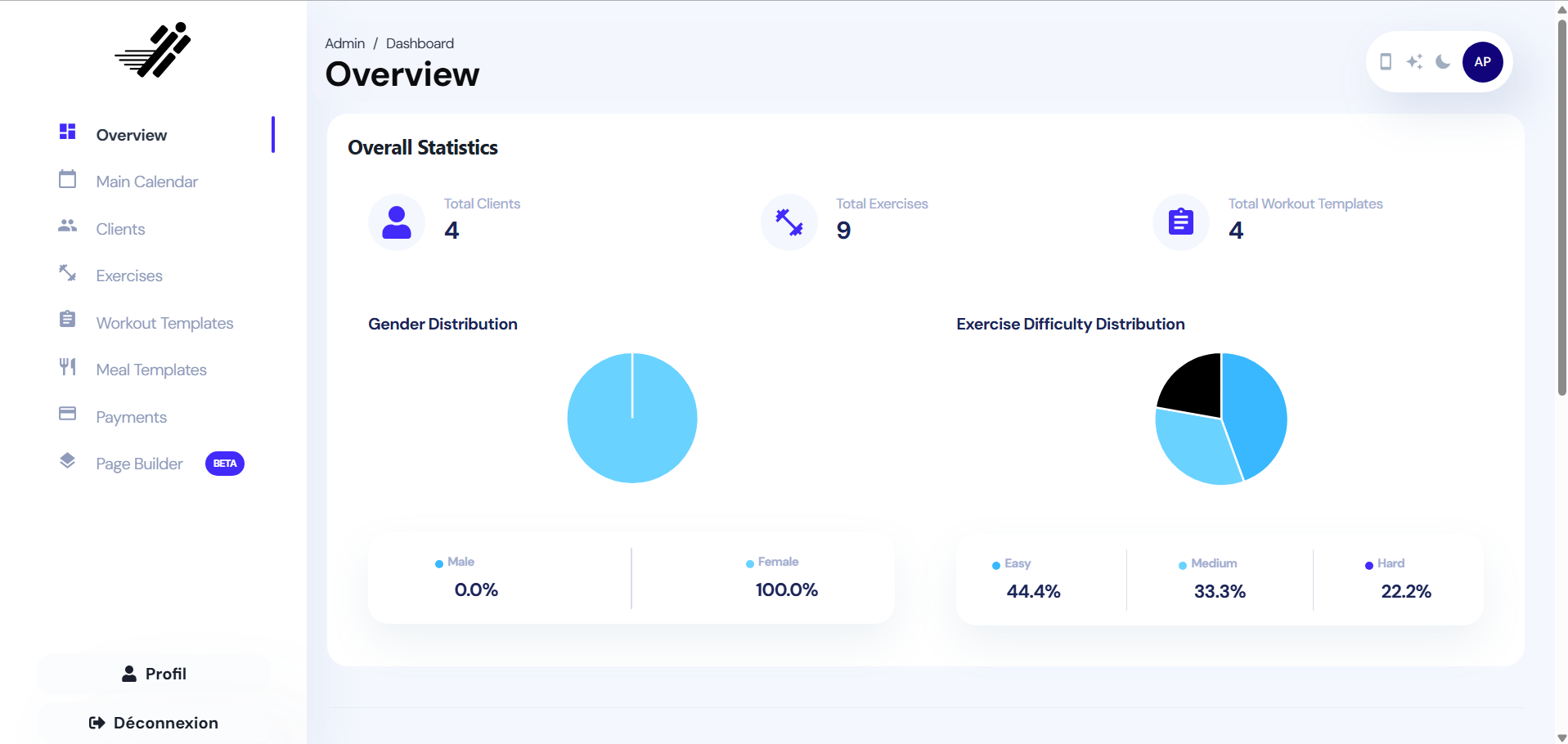Screen dimensions: 1568x744
Task: Click the Meal Templates fork-knife icon
Action: [68, 367]
